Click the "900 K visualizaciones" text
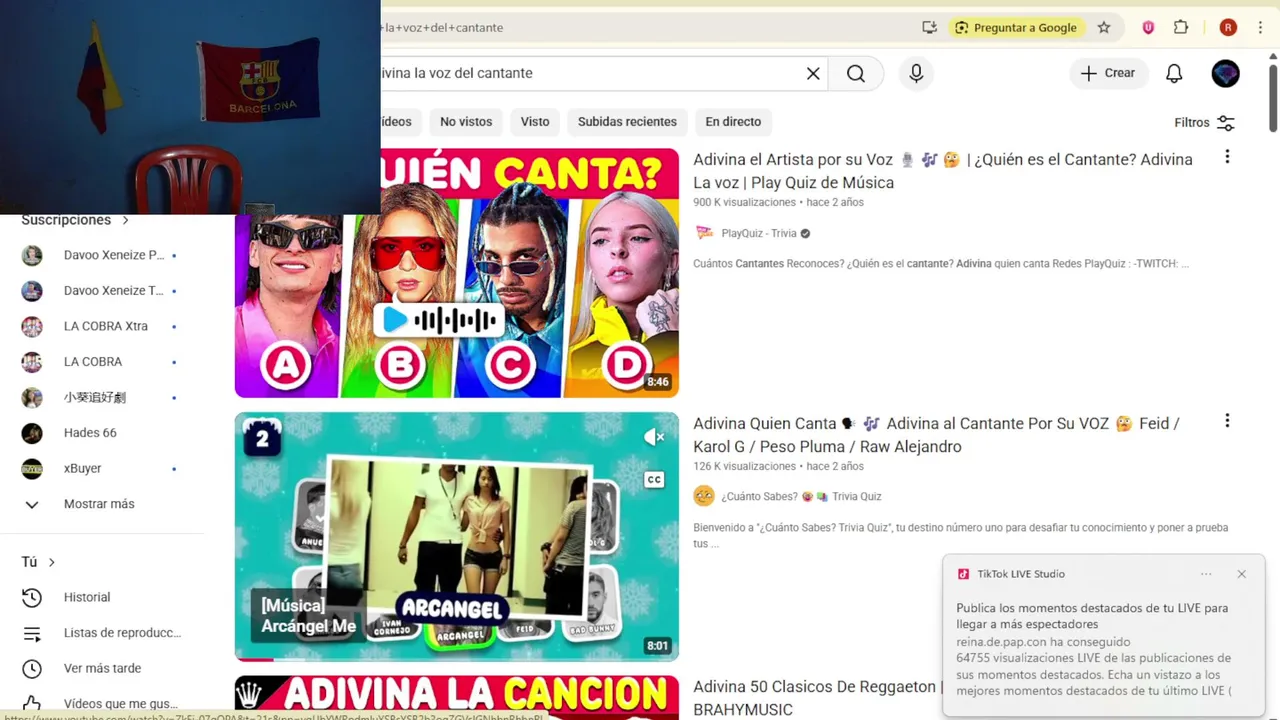The image size is (1280, 720). click(744, 202)
